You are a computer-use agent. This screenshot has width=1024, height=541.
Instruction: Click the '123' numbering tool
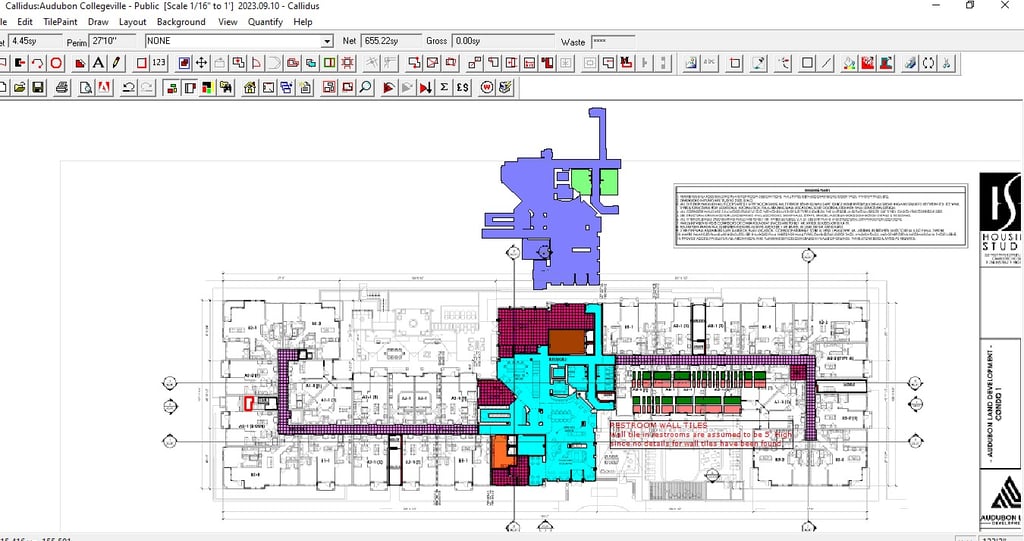click(159, 63)
